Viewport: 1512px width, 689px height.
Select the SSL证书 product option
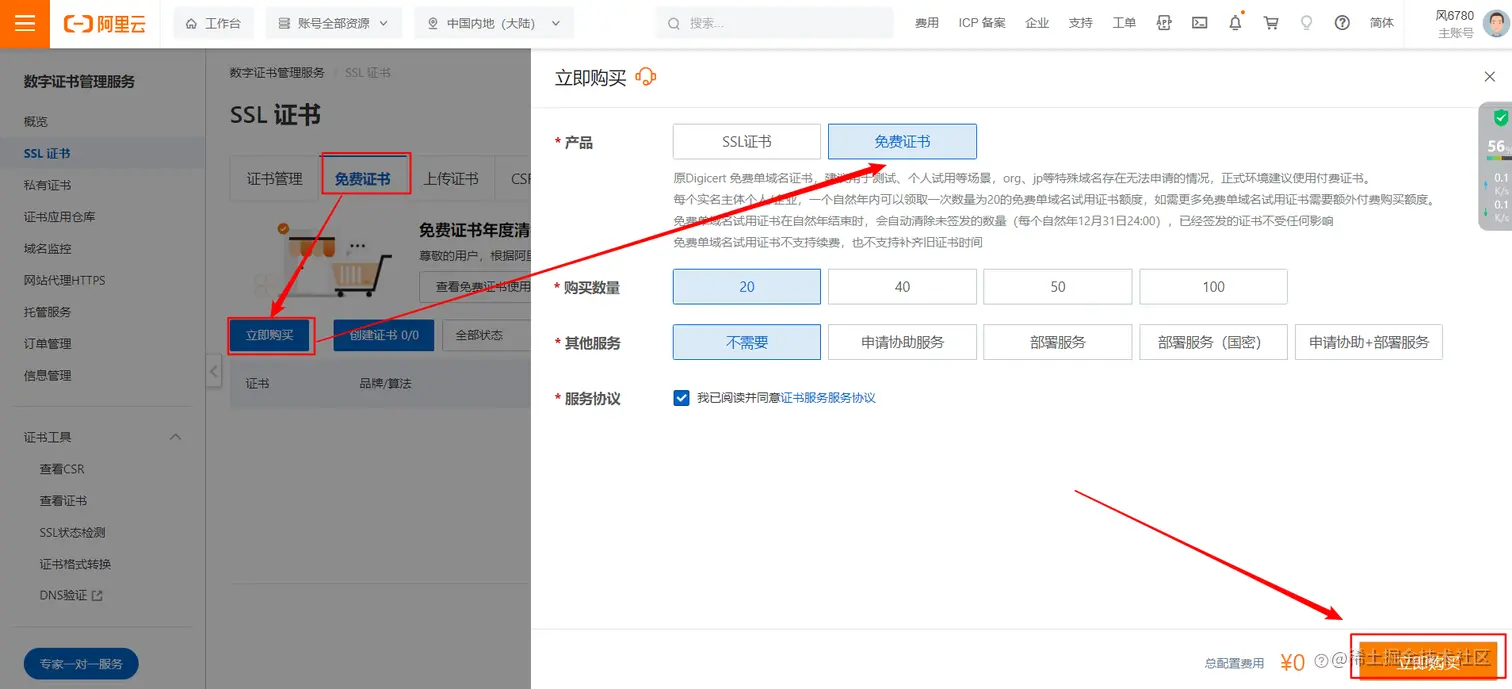(x=747, y=142)
